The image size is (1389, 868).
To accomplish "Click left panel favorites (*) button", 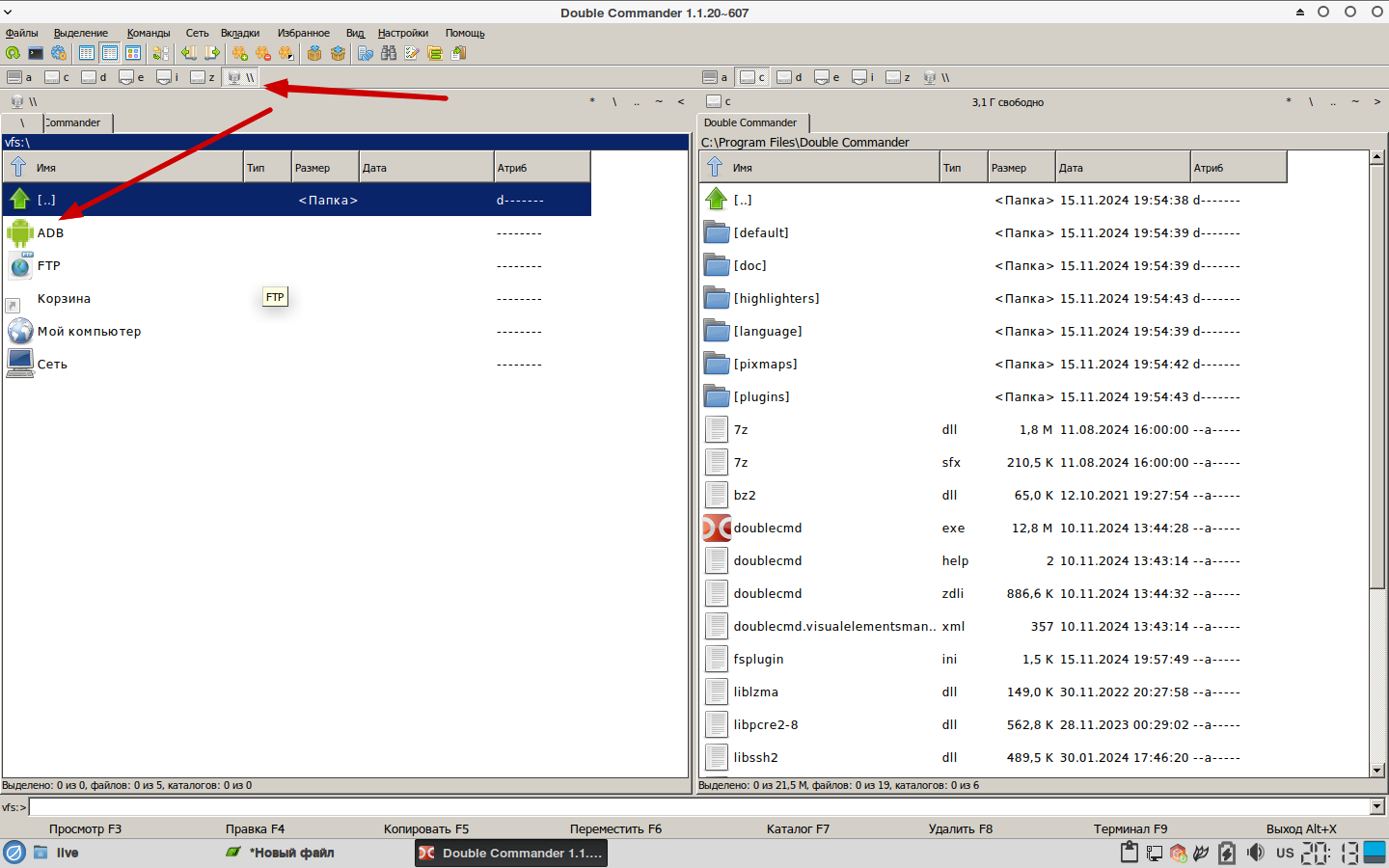I will tap(592, 101).
